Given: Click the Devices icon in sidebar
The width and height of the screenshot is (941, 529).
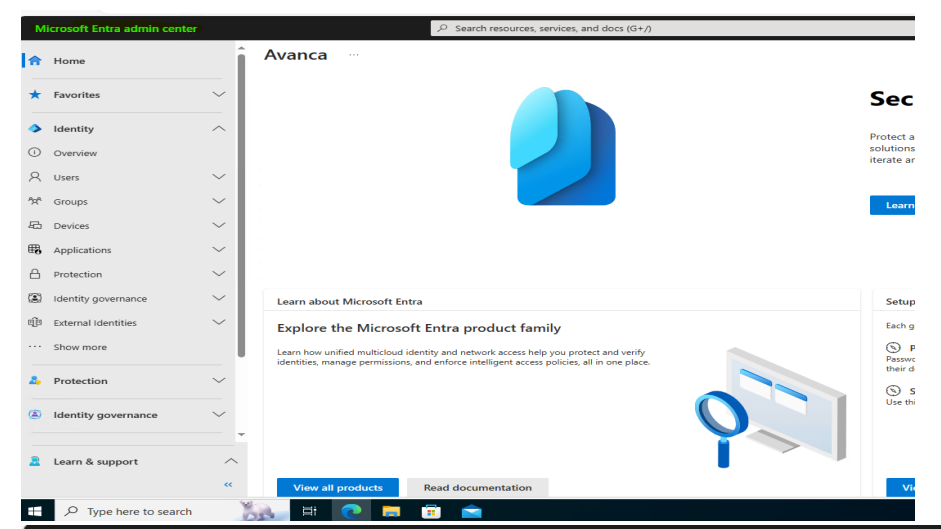Looking at the screenshot, I should click(35, 225).
